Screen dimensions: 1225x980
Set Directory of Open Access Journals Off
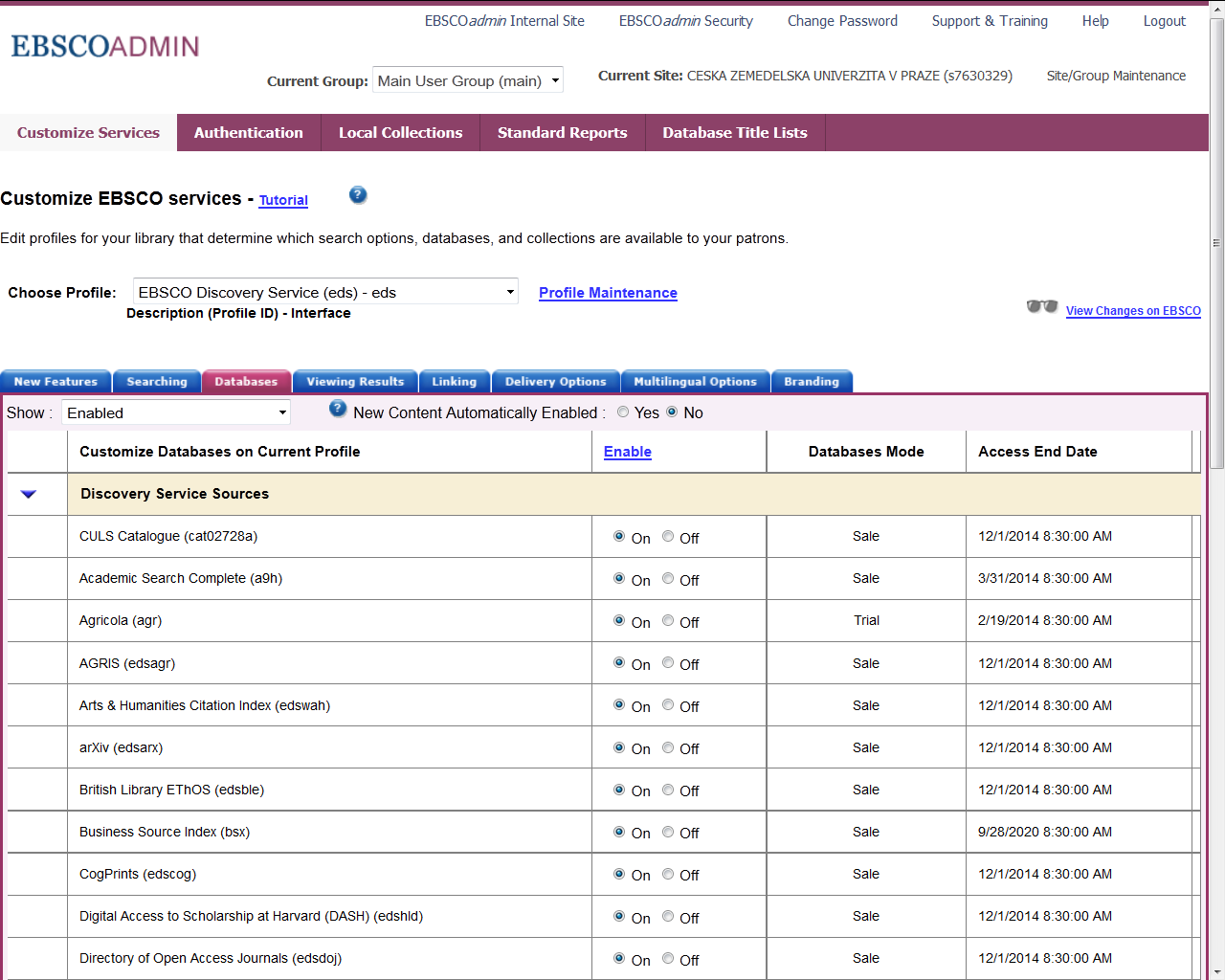pos(668,958)
